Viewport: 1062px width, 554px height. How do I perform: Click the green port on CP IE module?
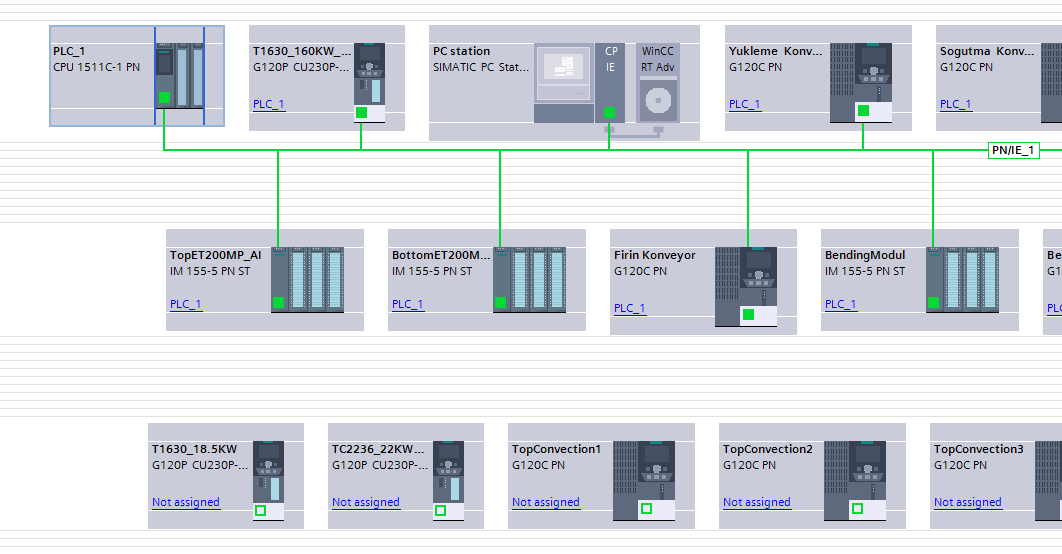coord(609,112)
